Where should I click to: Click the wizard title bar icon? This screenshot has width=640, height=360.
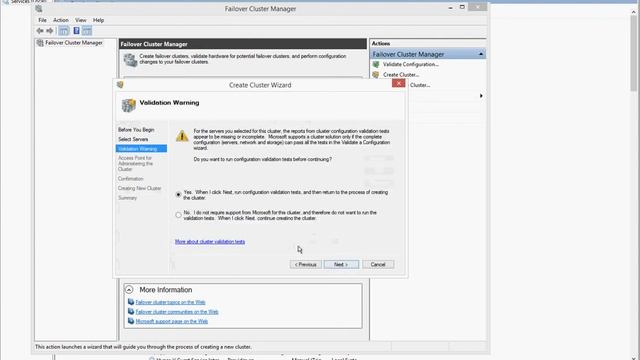pos(120,85)
